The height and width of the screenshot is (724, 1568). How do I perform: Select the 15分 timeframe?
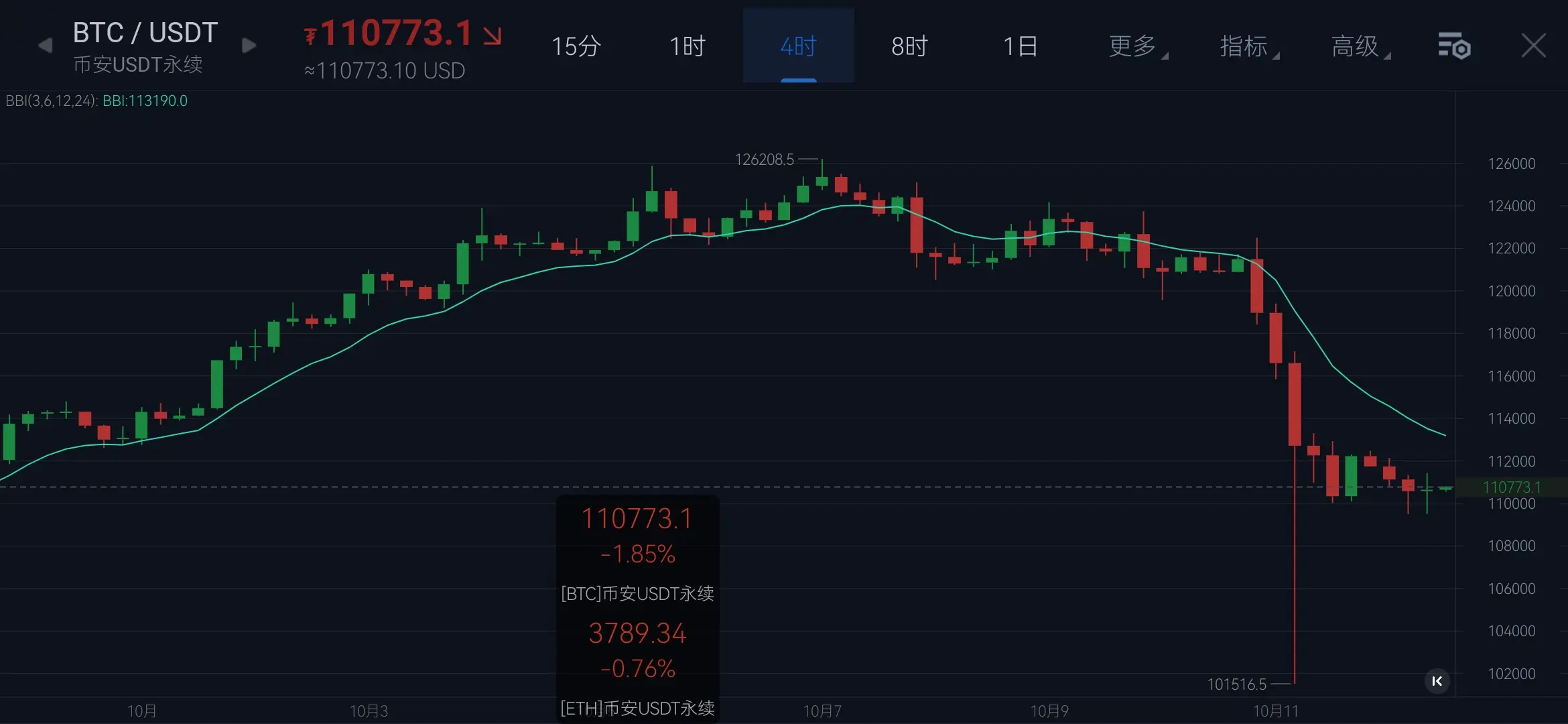coord(576,46)
